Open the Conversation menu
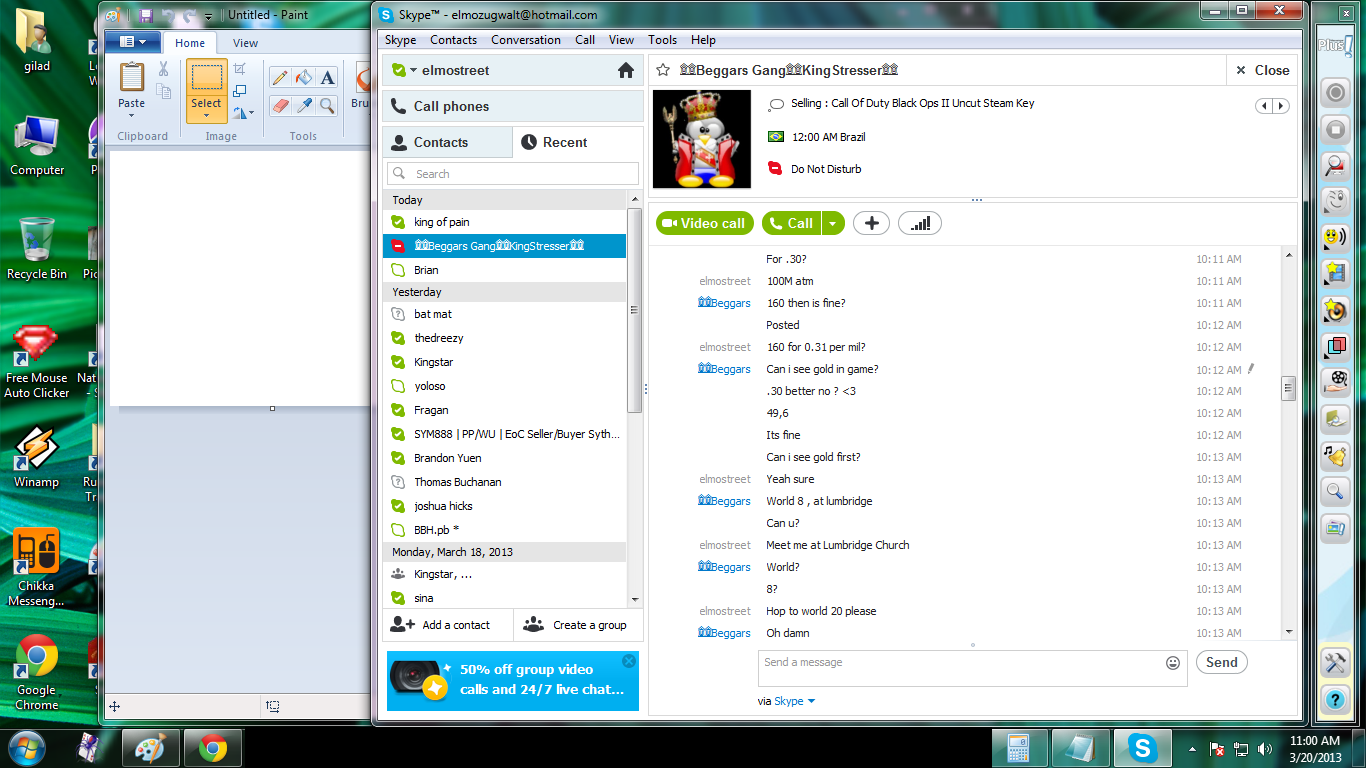This screenshot has height=768, width=1366. (526, 40)
